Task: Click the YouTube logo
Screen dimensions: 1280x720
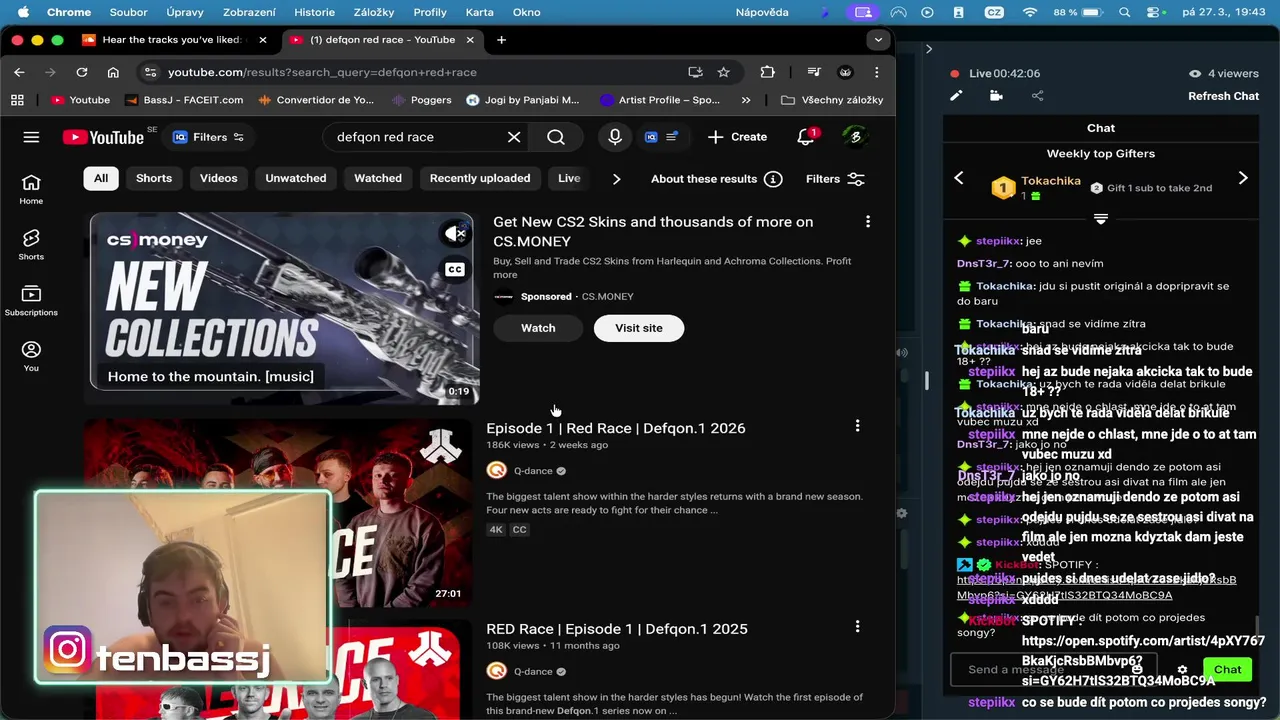Action: [x=103, y=137]
